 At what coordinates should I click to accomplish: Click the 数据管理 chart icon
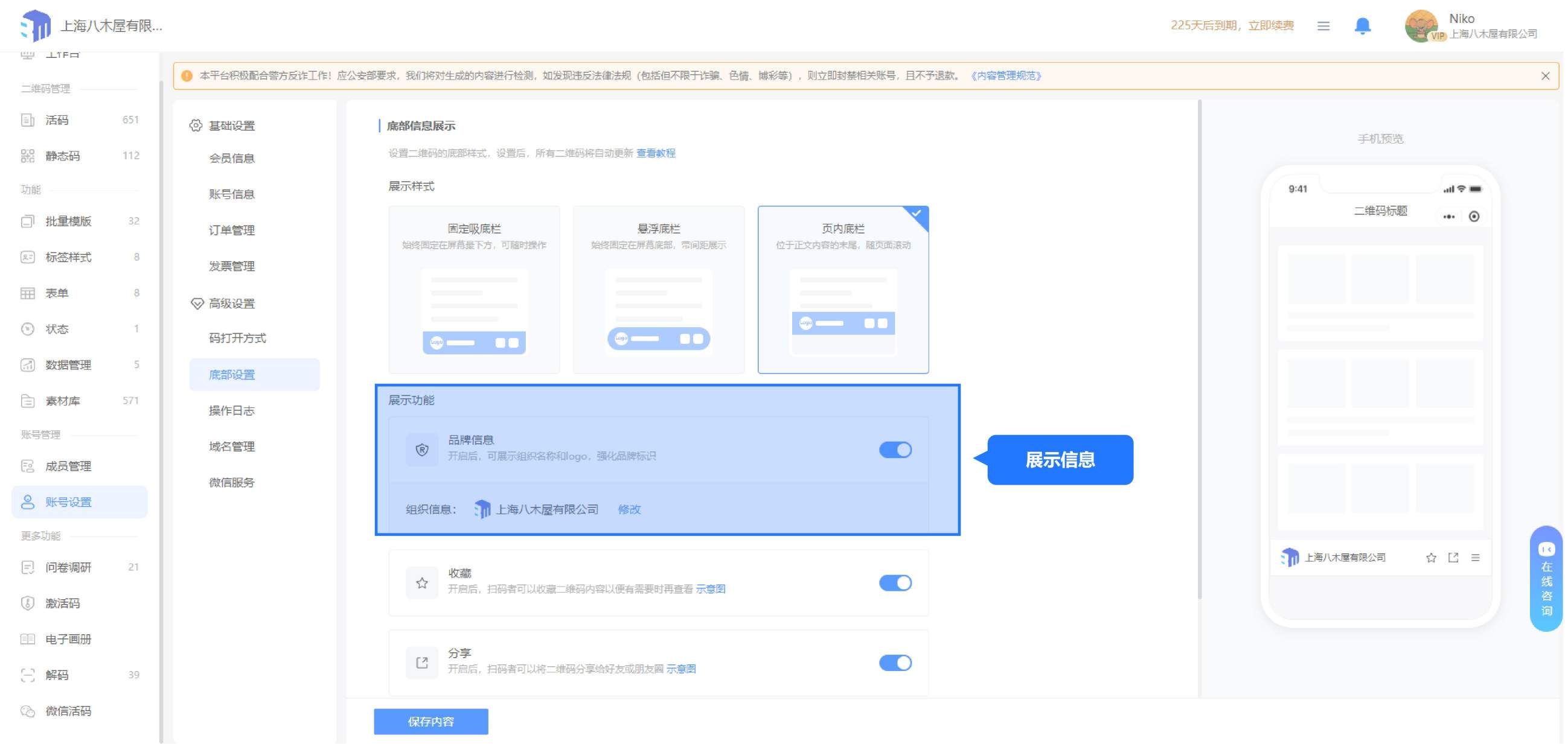tap(27, 365)
